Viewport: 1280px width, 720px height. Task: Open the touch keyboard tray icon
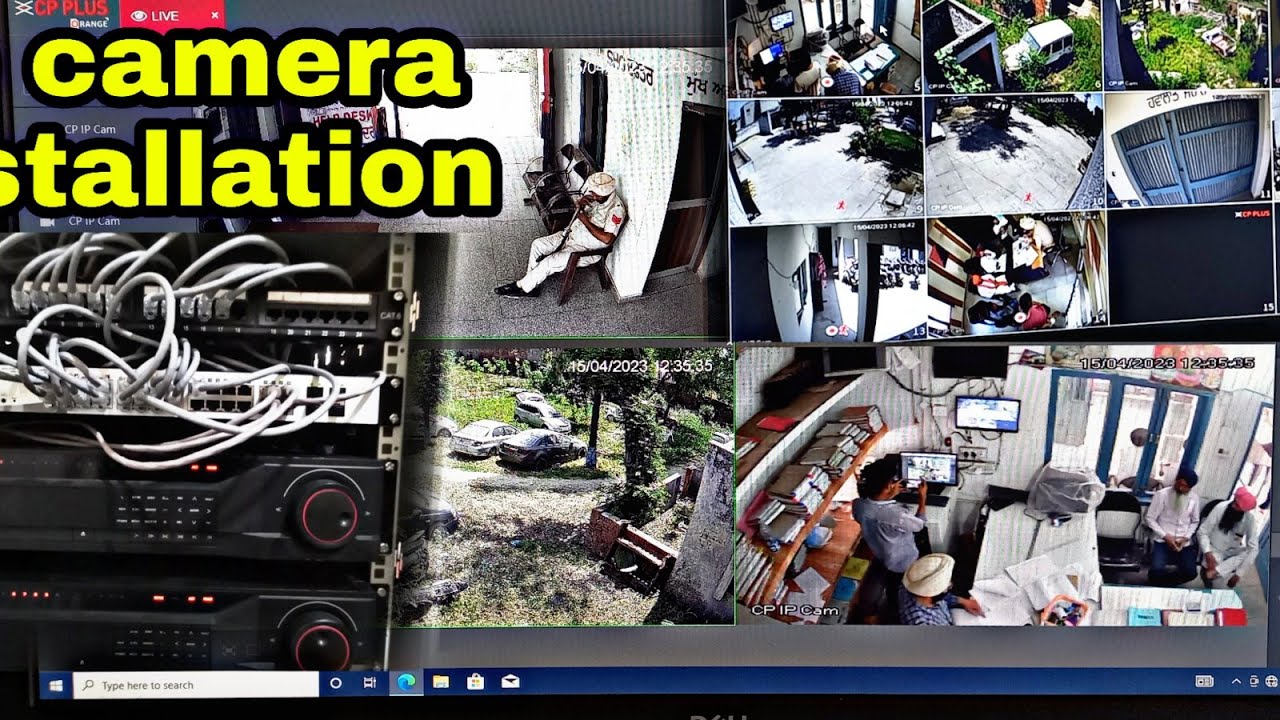(x=1204, y=682)
